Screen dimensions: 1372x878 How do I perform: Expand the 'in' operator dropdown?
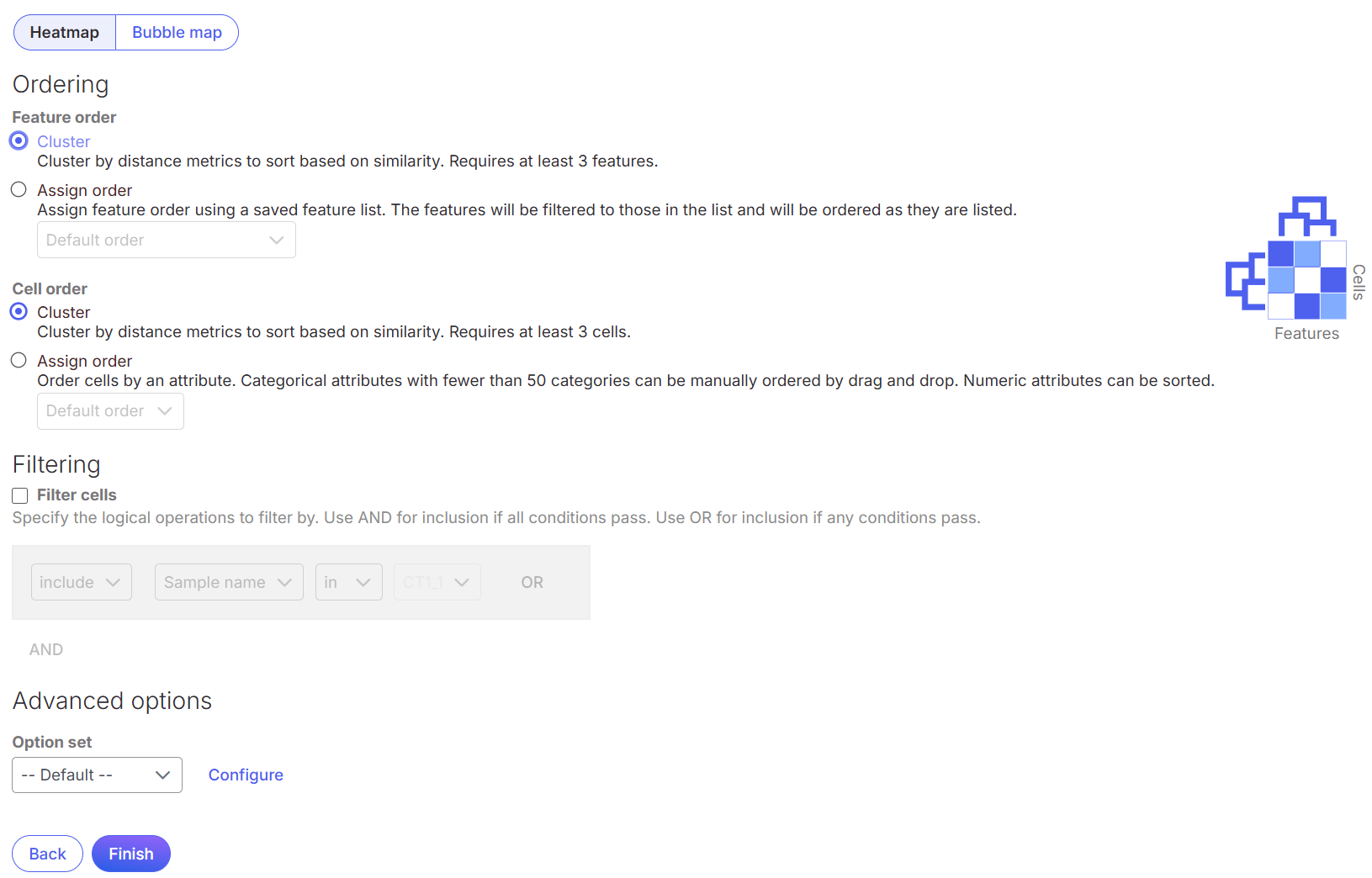coord(349,582)
